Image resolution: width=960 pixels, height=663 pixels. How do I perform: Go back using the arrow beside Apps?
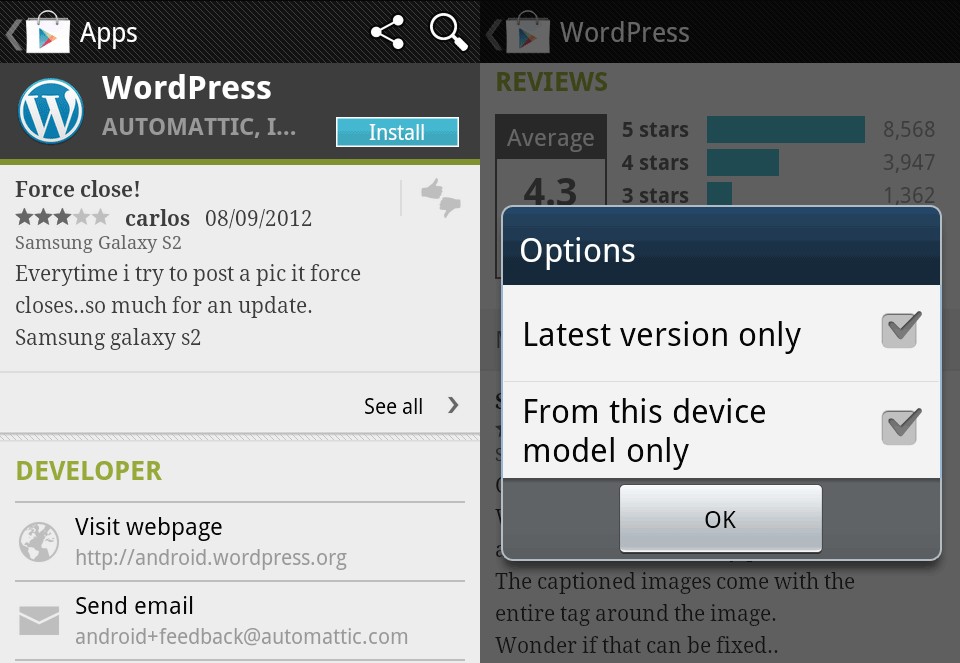click(13, 33)
